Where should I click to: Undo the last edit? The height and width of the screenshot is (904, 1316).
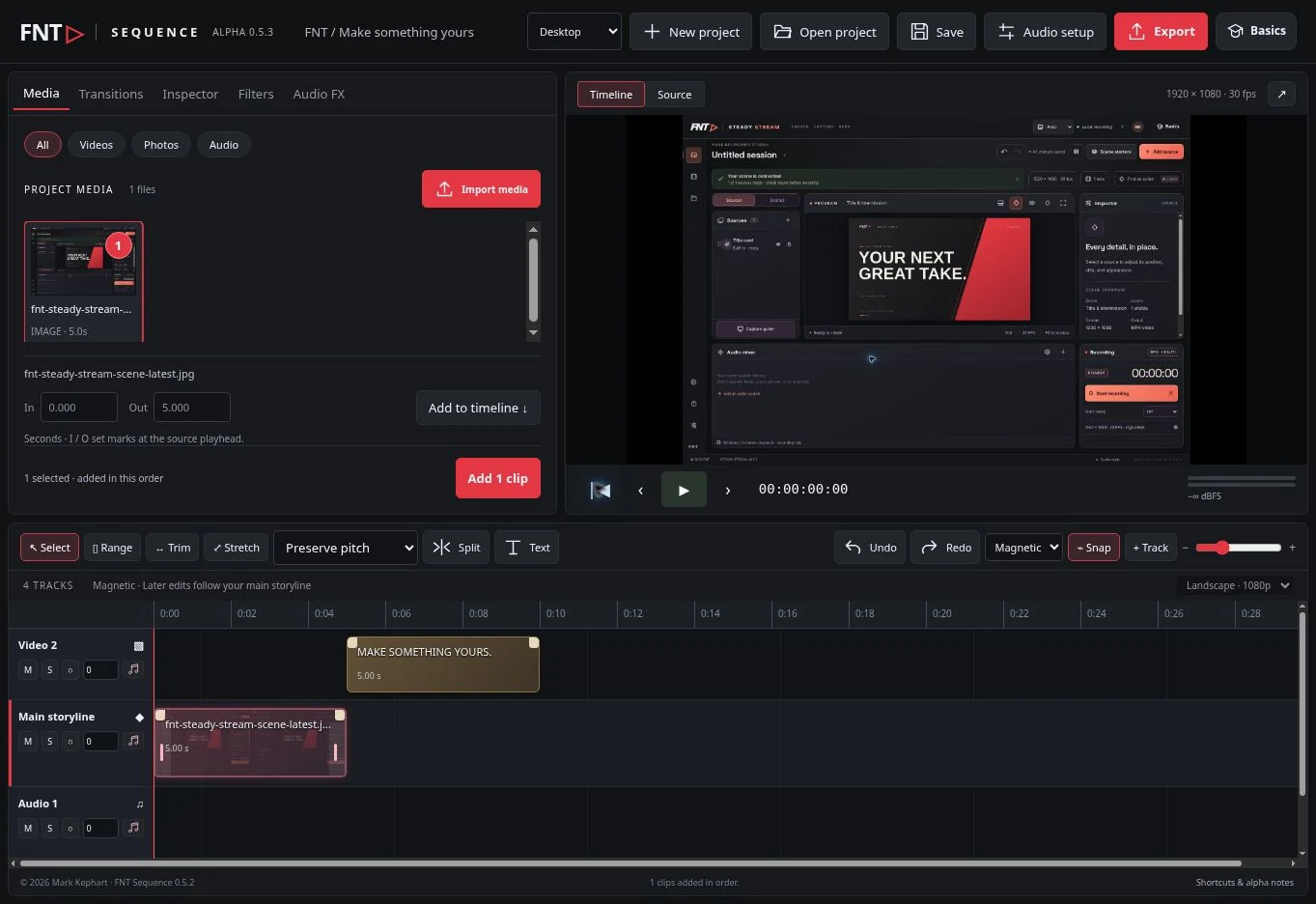(x=871, y=548)
